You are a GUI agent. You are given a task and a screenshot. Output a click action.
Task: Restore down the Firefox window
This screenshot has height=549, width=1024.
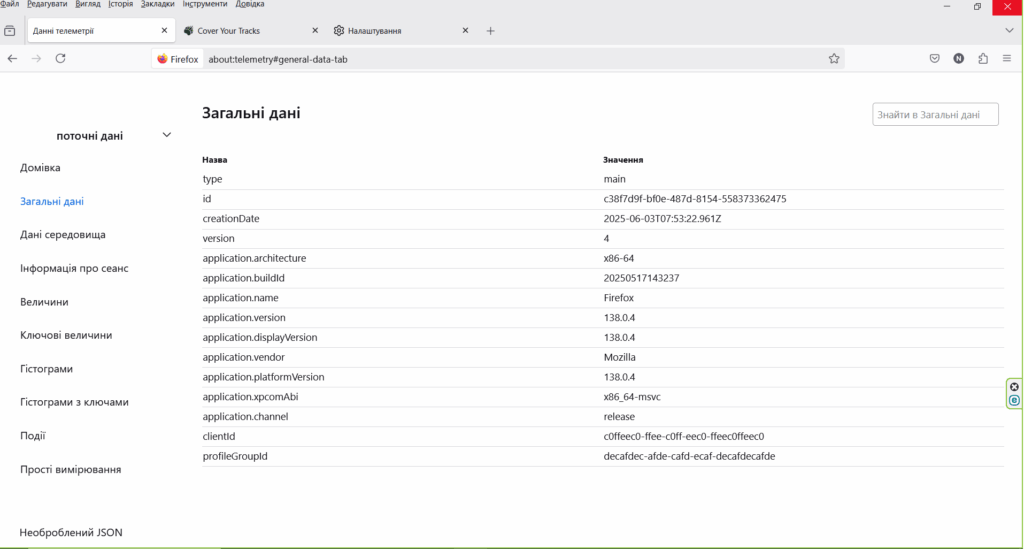pos(977,6)
